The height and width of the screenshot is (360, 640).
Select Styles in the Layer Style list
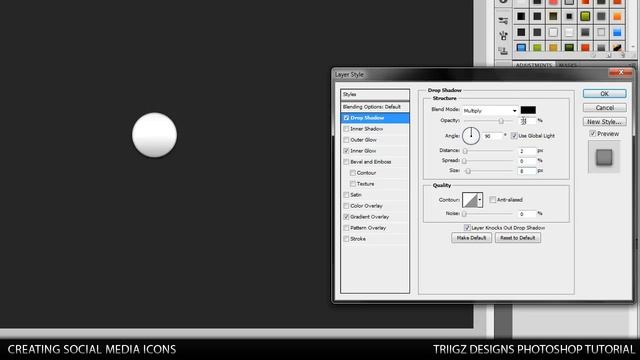pyautogui.click(x=375, y=94)
